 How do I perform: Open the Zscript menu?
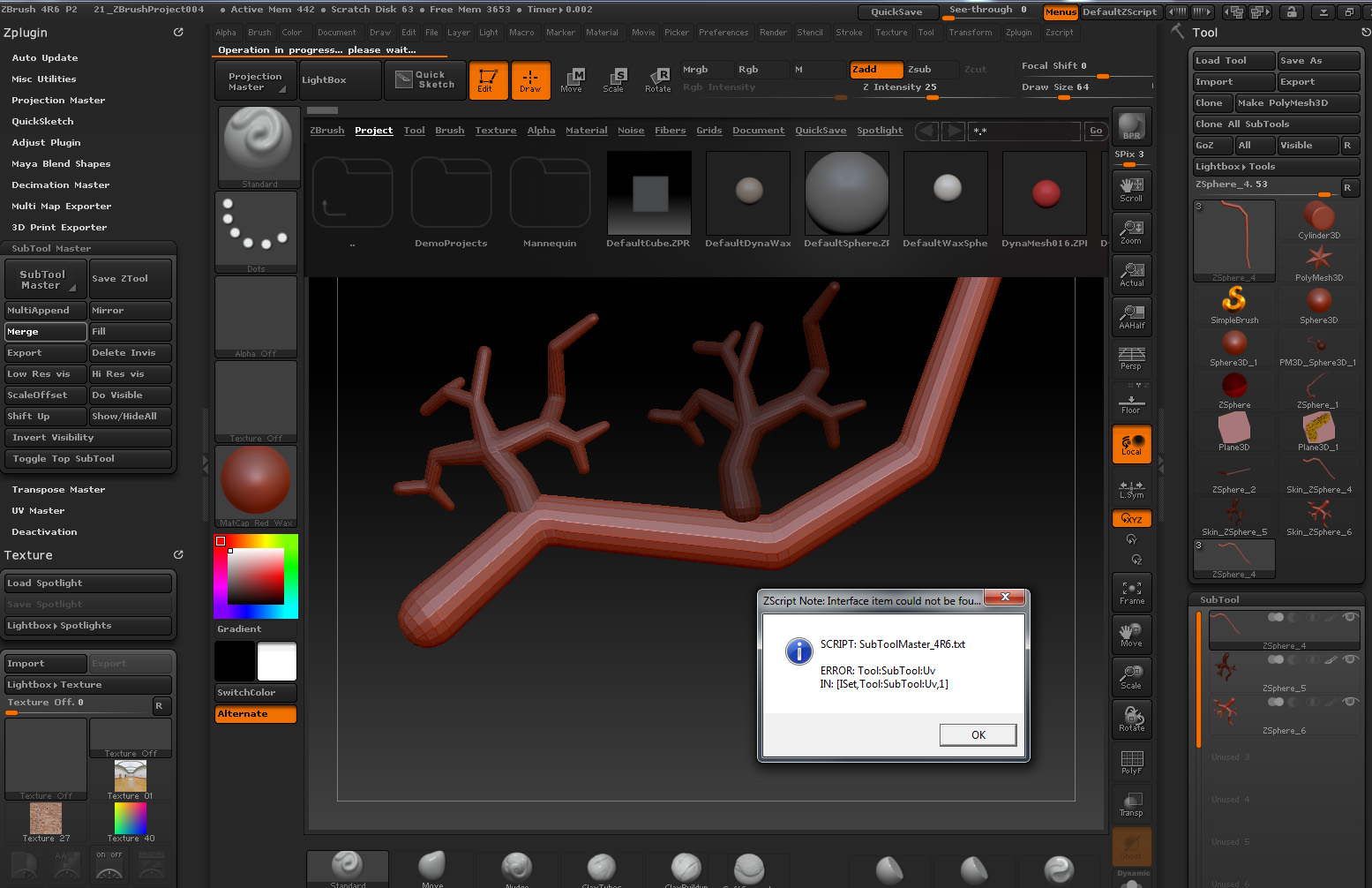pyautogui.click(x=1060, y=33)
